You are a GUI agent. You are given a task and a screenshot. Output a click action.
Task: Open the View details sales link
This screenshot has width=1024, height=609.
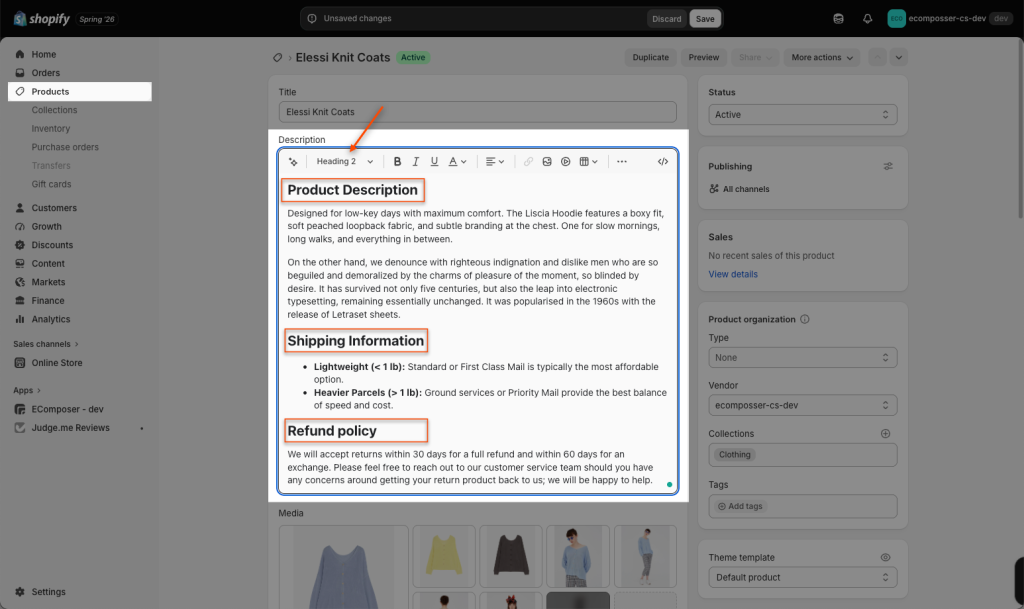(733, 274)
